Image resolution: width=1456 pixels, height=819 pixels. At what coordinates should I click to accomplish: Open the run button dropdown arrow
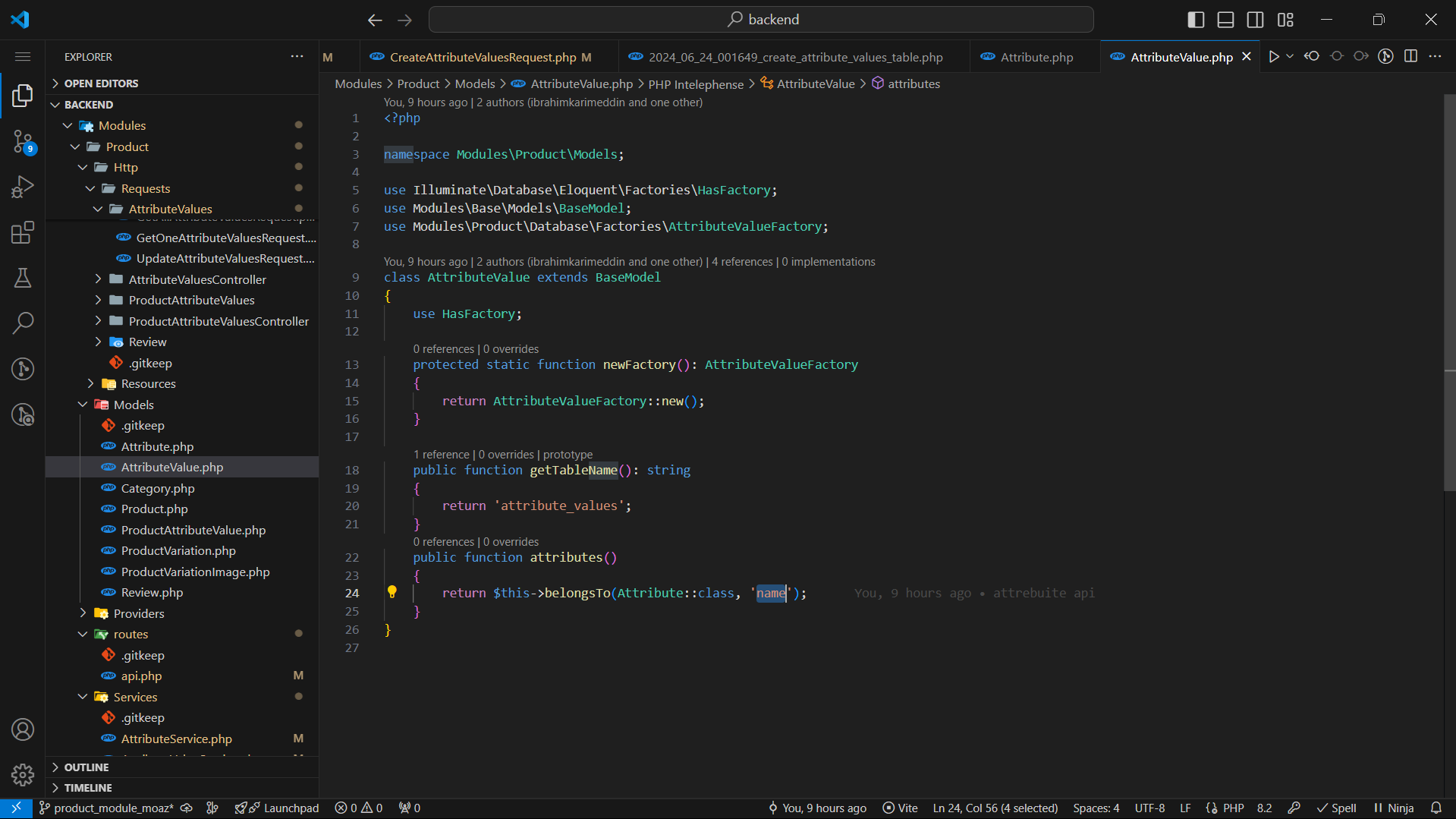1290,57
